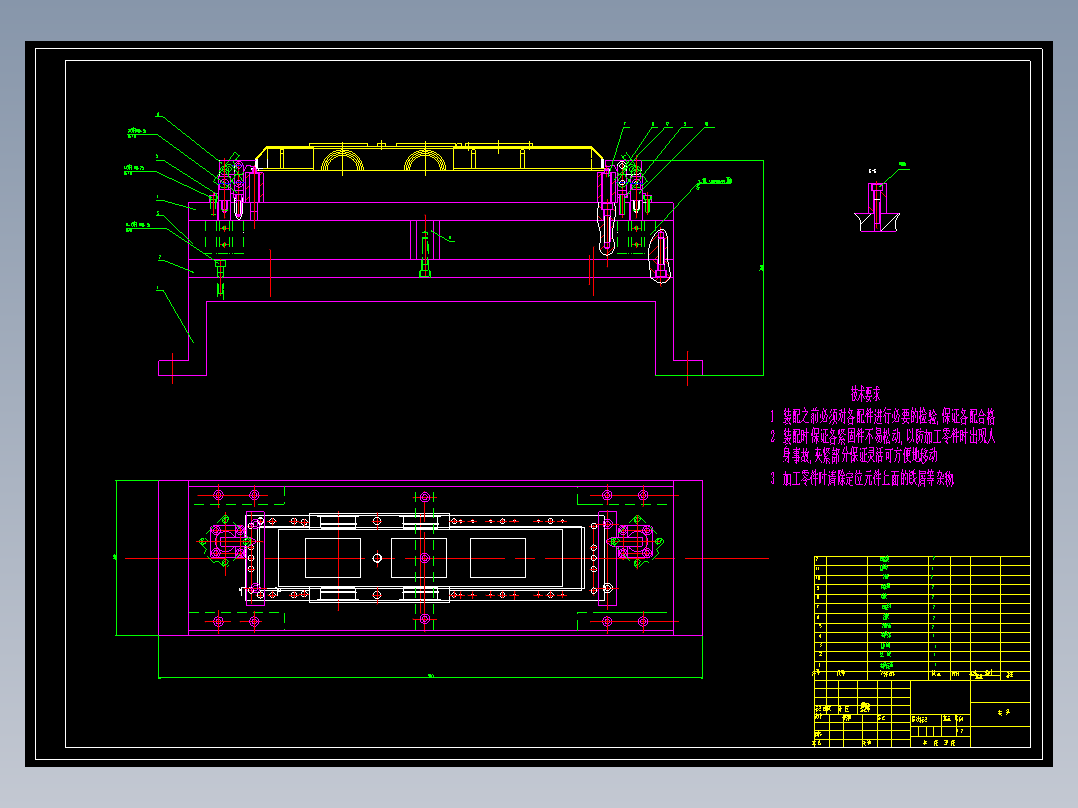The image size is (1078, 808).
Task: Select the small section detail view at top right
Action: (877, 207)
